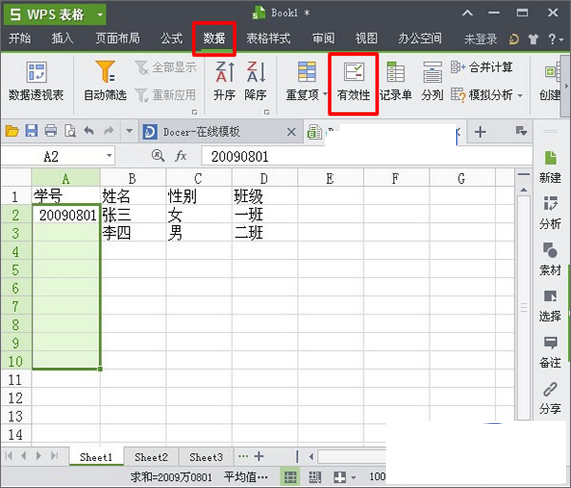Image resolution: width=571 pixels, height=488 pixels.
Task: Open the 记录单 record form
Action: [x=395, y=82]
